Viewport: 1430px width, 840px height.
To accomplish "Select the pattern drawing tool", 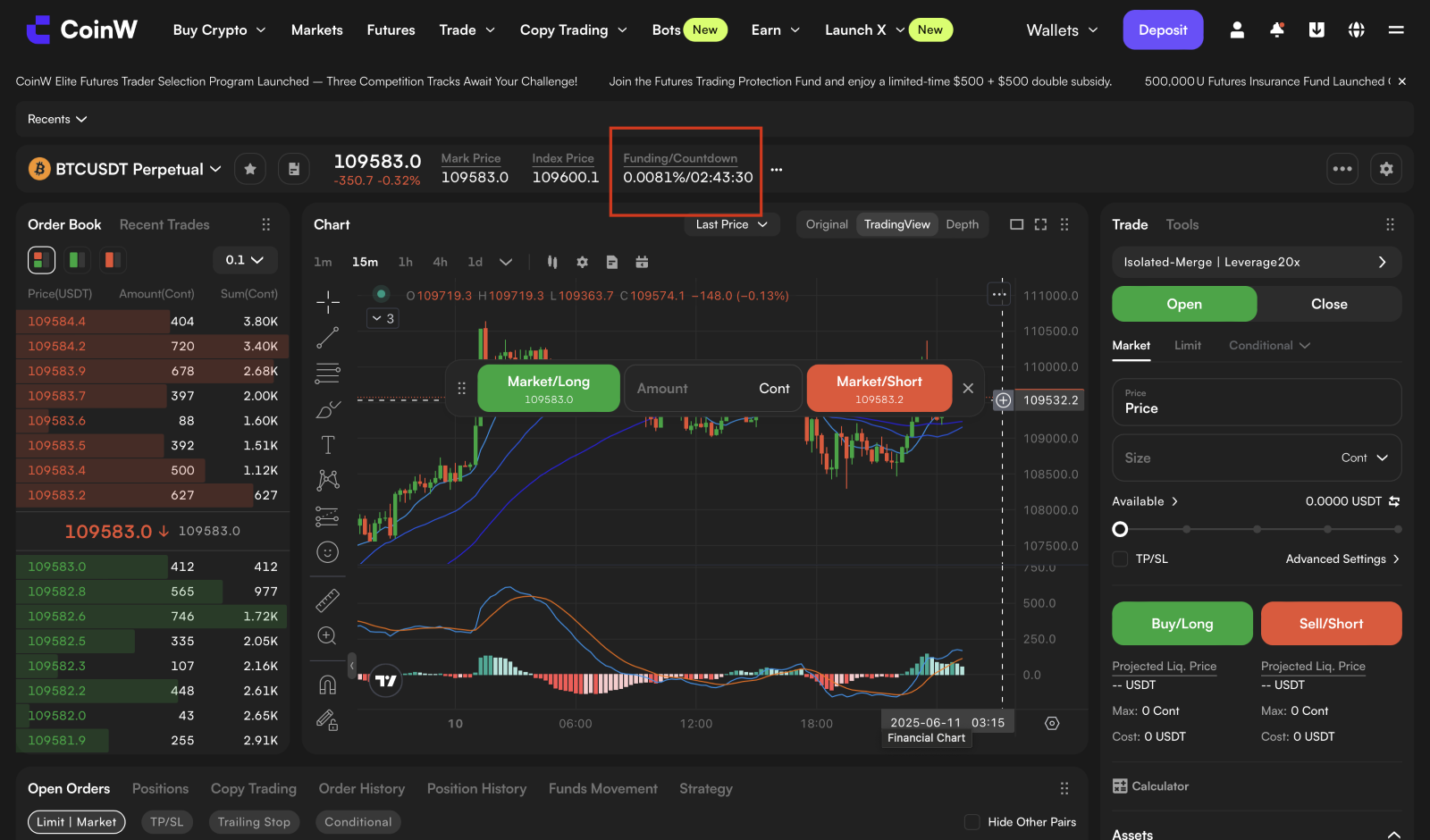I will tap(328, 481).
